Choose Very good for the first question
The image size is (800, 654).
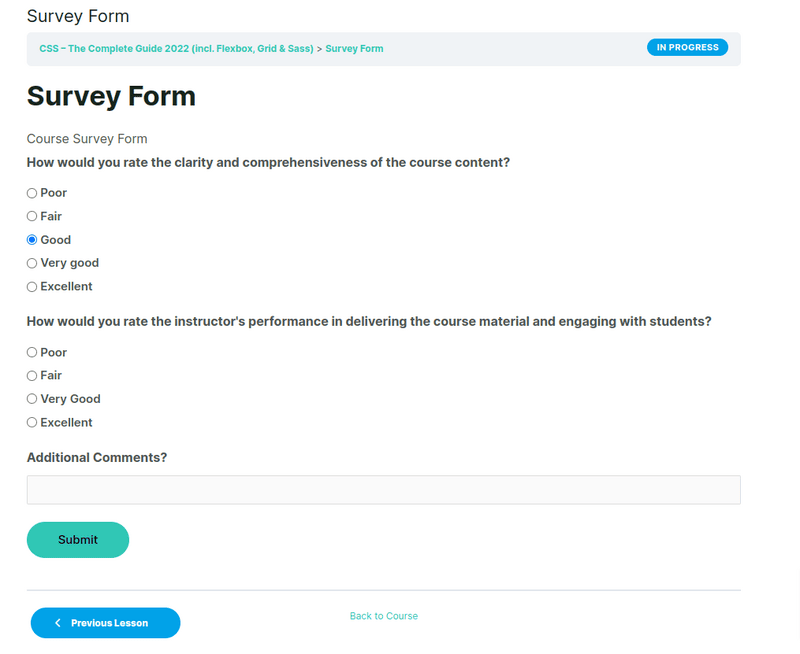pos(31,263)
